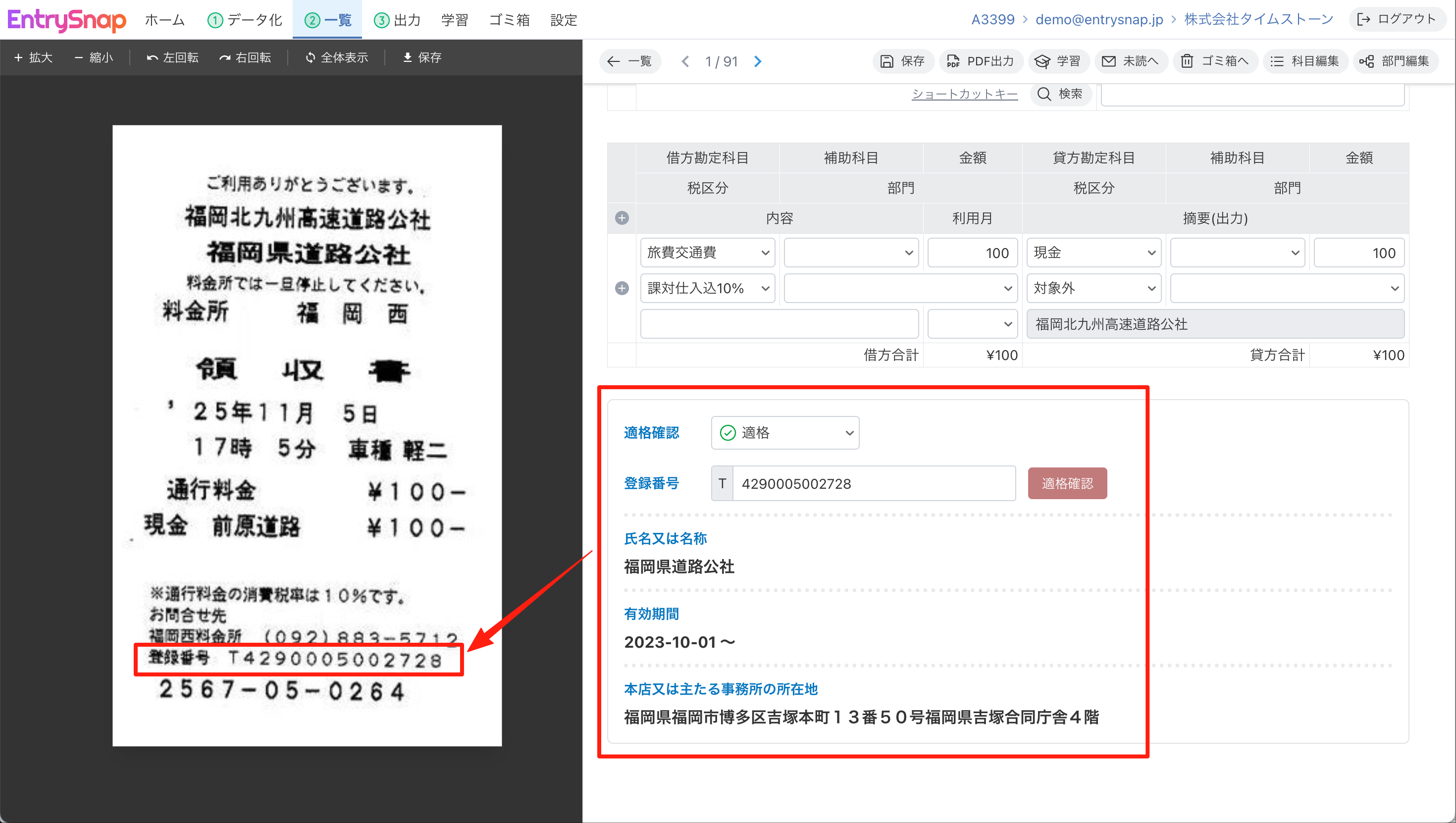This screenshot has width=1456, height=823.
Task: Click debit amount field showing 100
Action: point(972,253)
